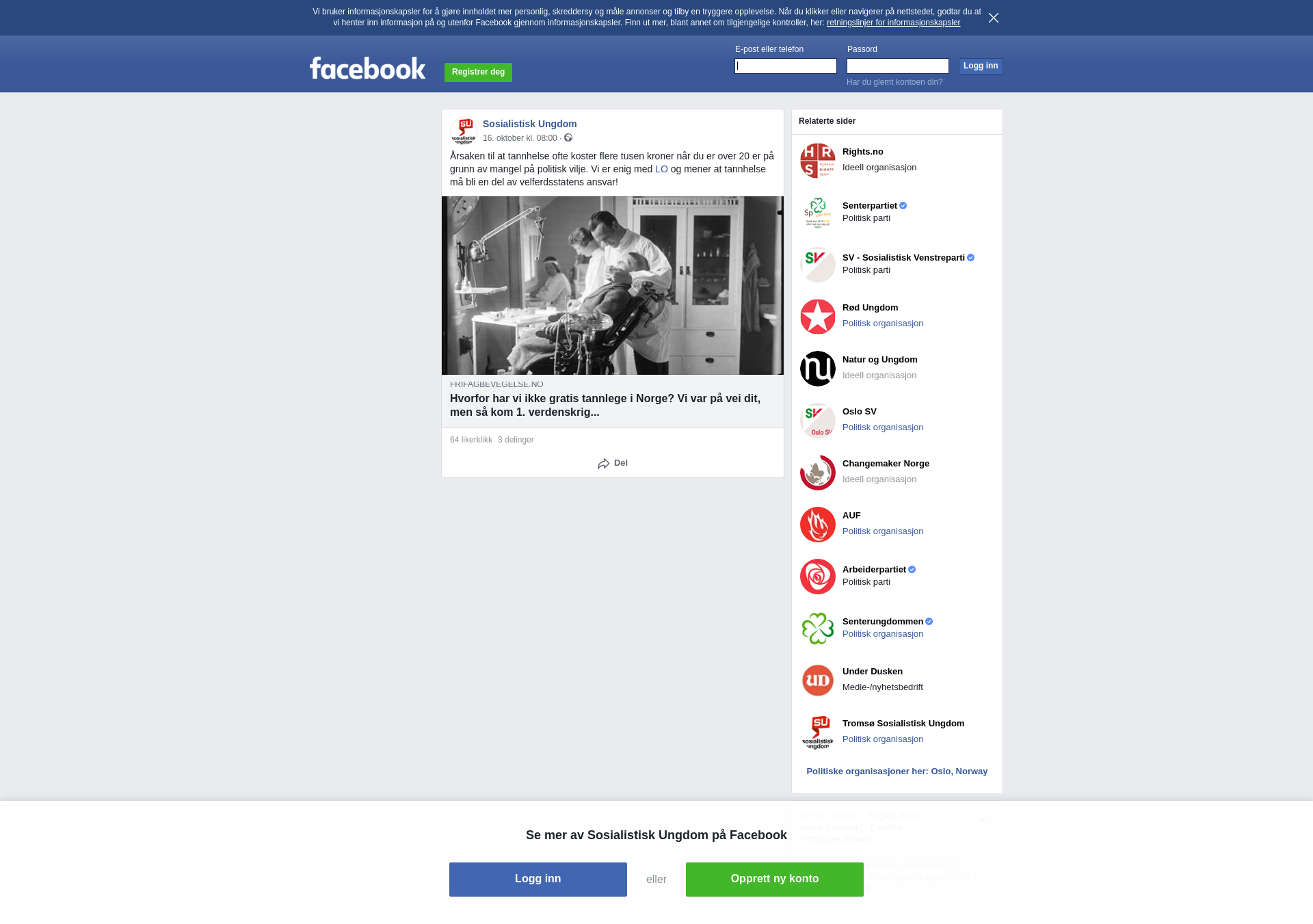This screenshot has width=1313, height=924.
Task: Open Tromsø Sosialistisk Ungdom page name
Action: (903, 724)
